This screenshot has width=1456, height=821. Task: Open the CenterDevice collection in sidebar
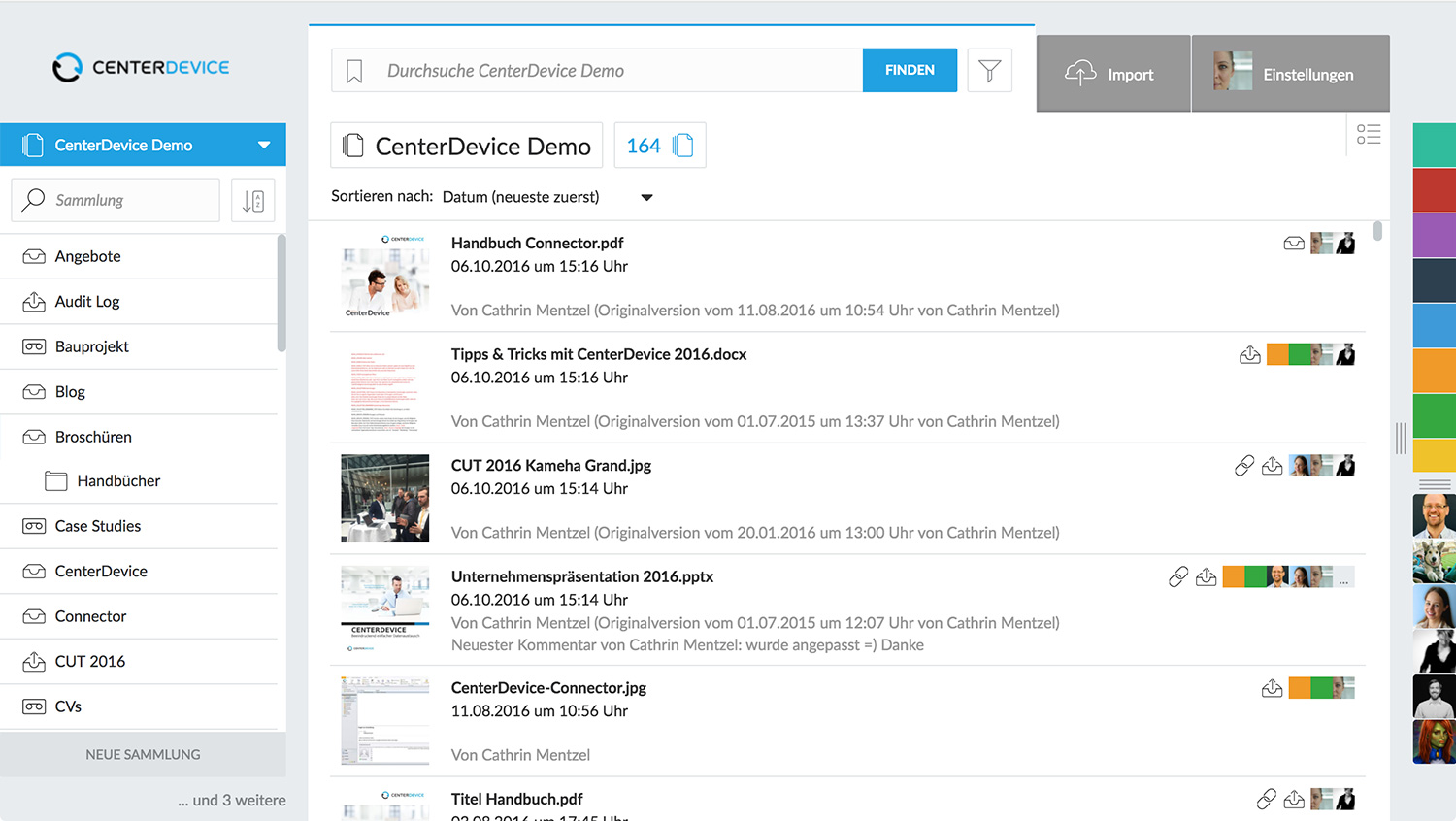click(139, 571)
